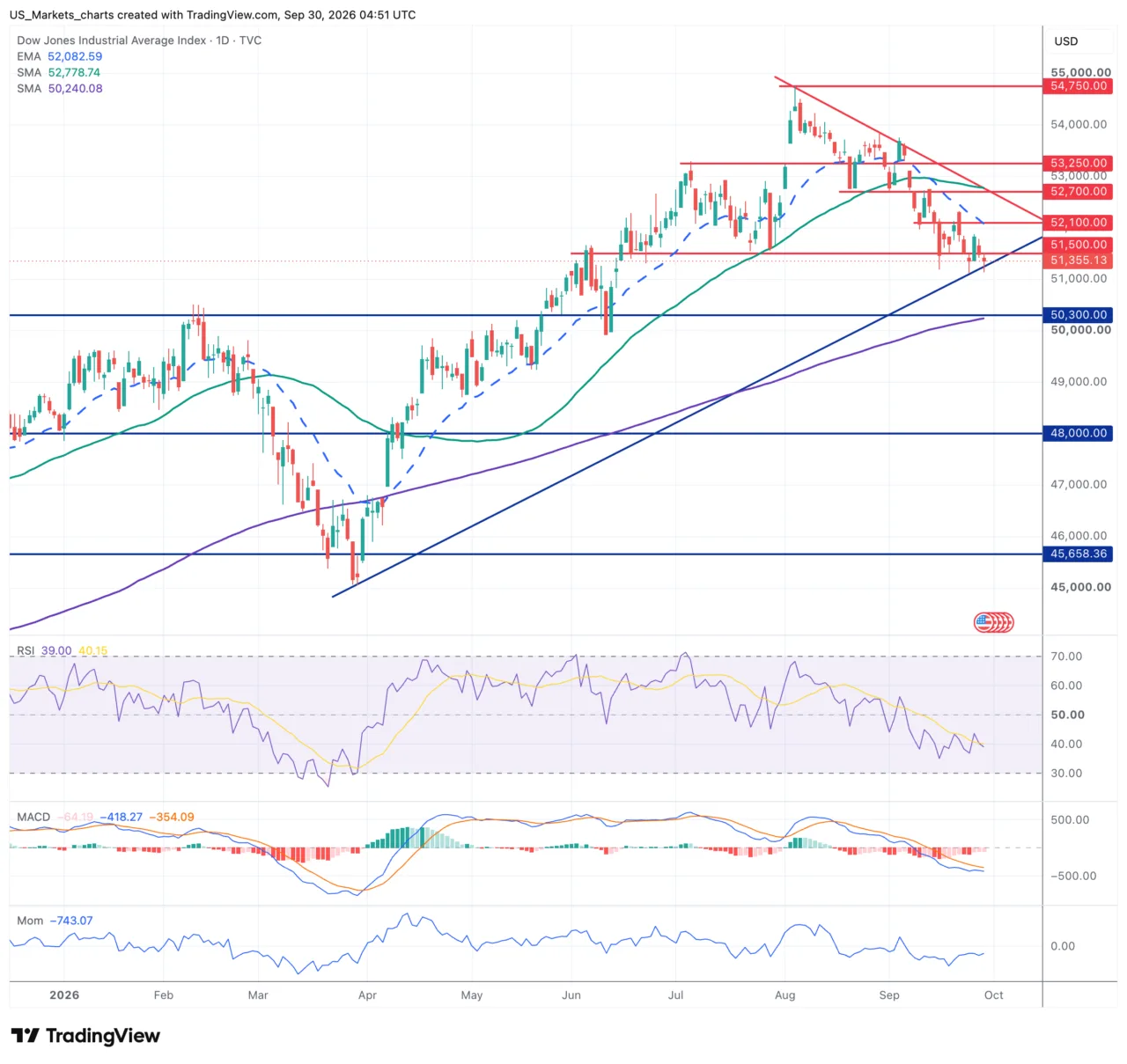Click the 46,000.00 price axis tick

tap(1079, 535)
